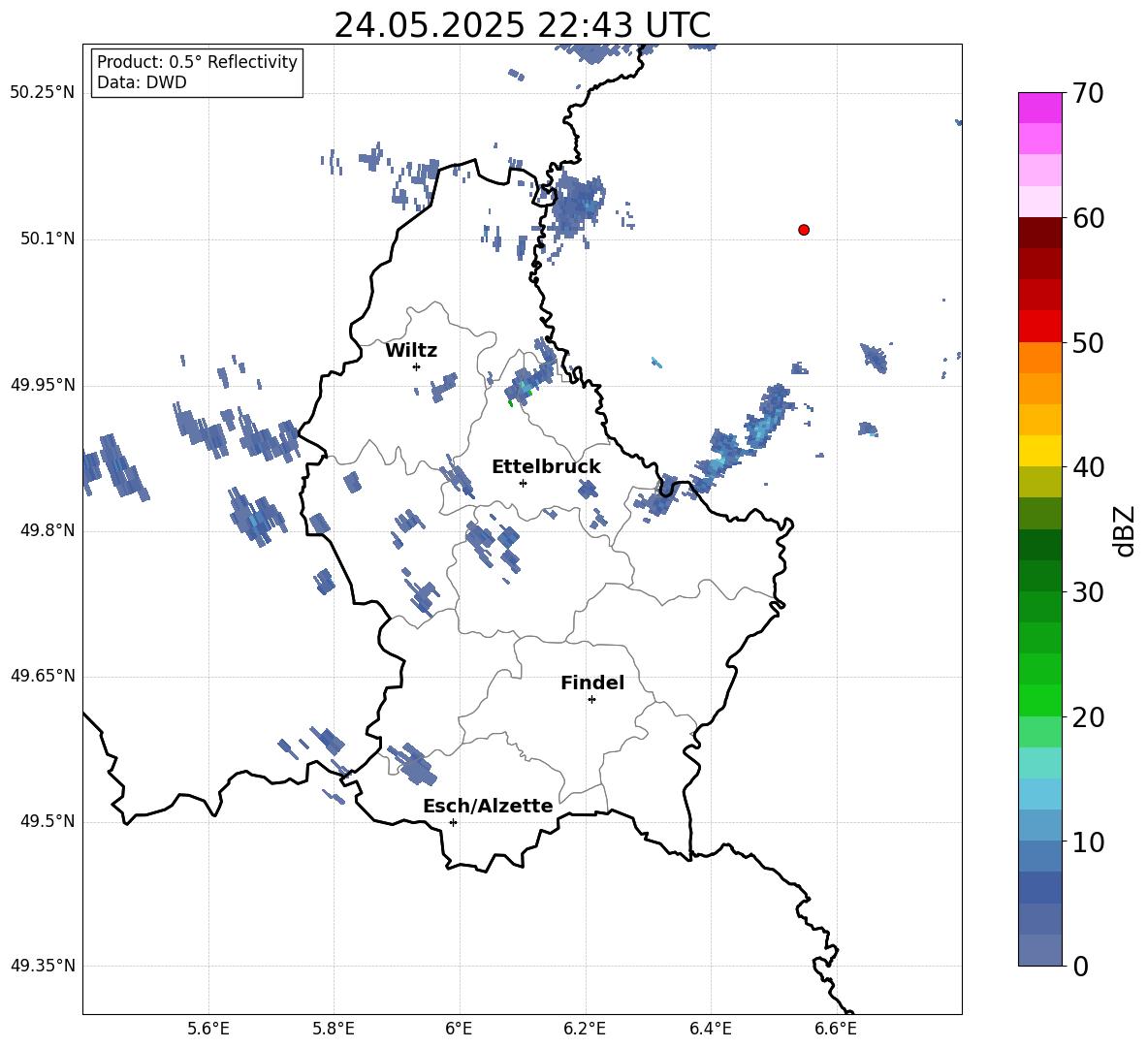Click the 49.5°N latitude label
The image size is (1148, 1048).
click(48, 821)
